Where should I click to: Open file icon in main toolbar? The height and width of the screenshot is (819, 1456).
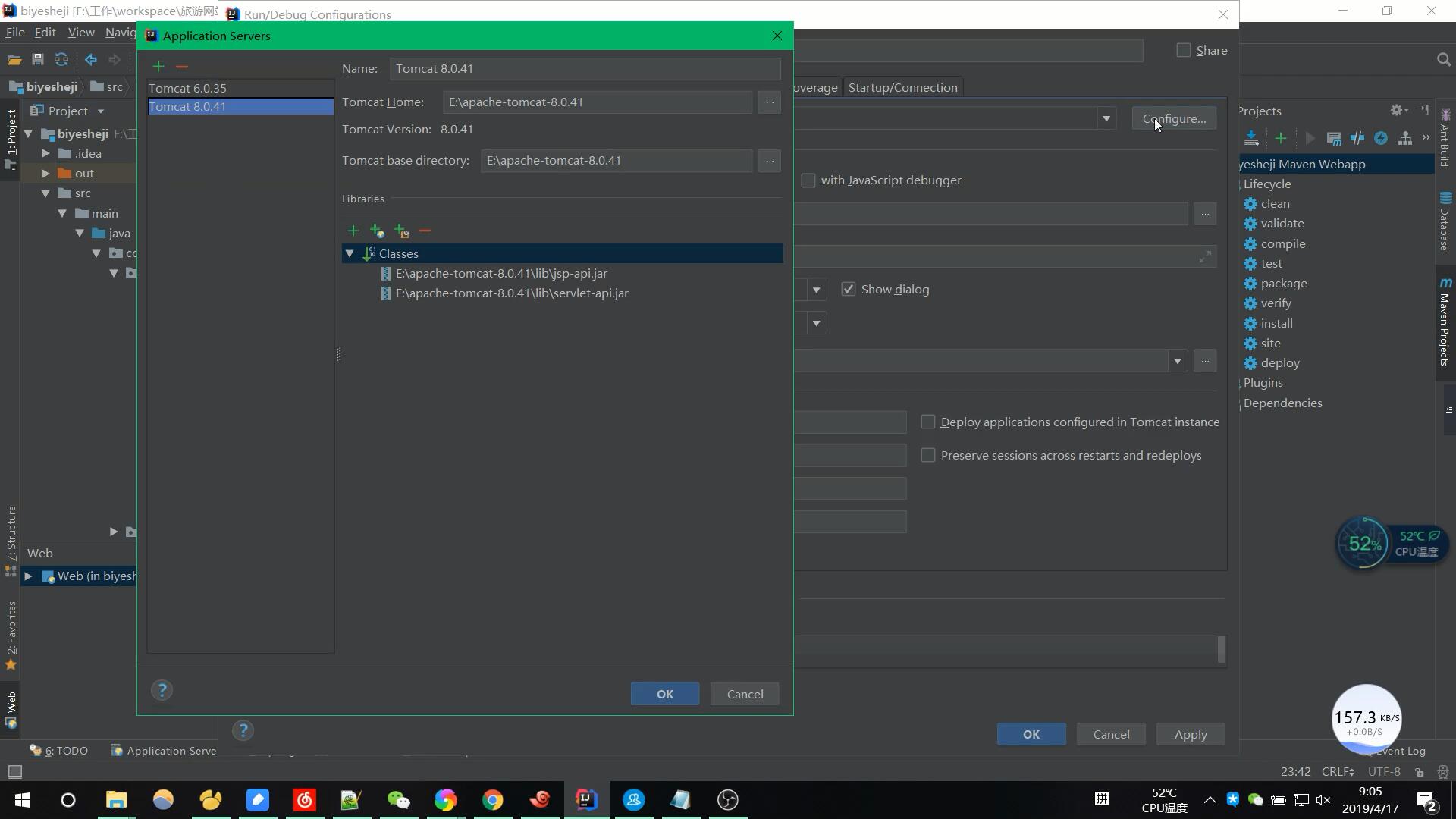[x=14, y=60]
